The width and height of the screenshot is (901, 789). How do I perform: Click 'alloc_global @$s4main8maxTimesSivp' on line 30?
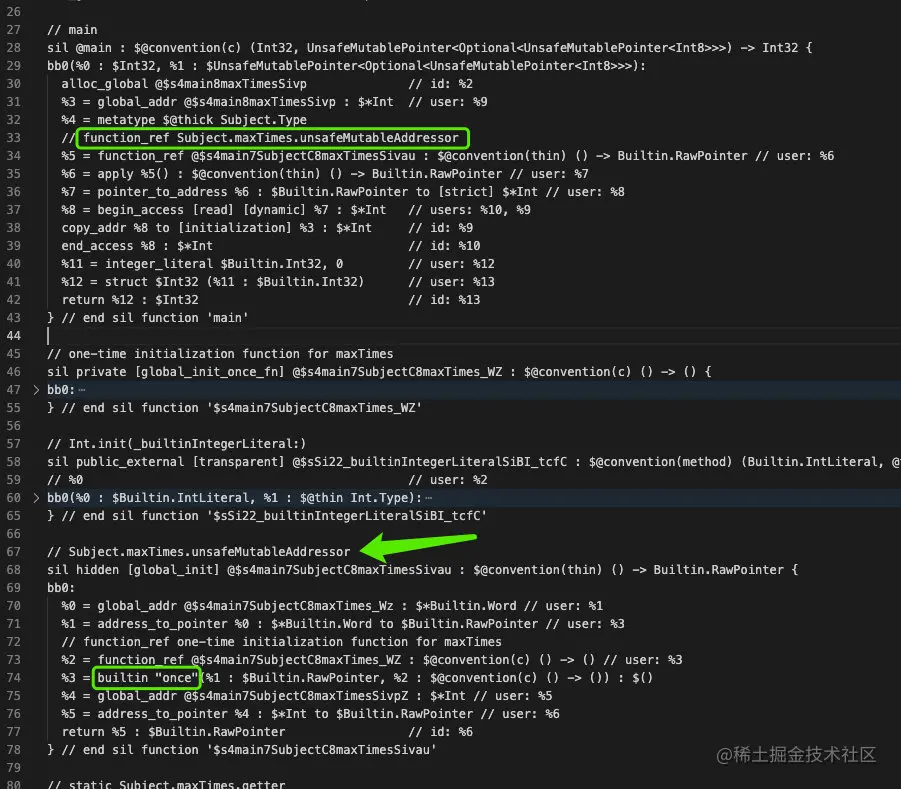point(184,84)
